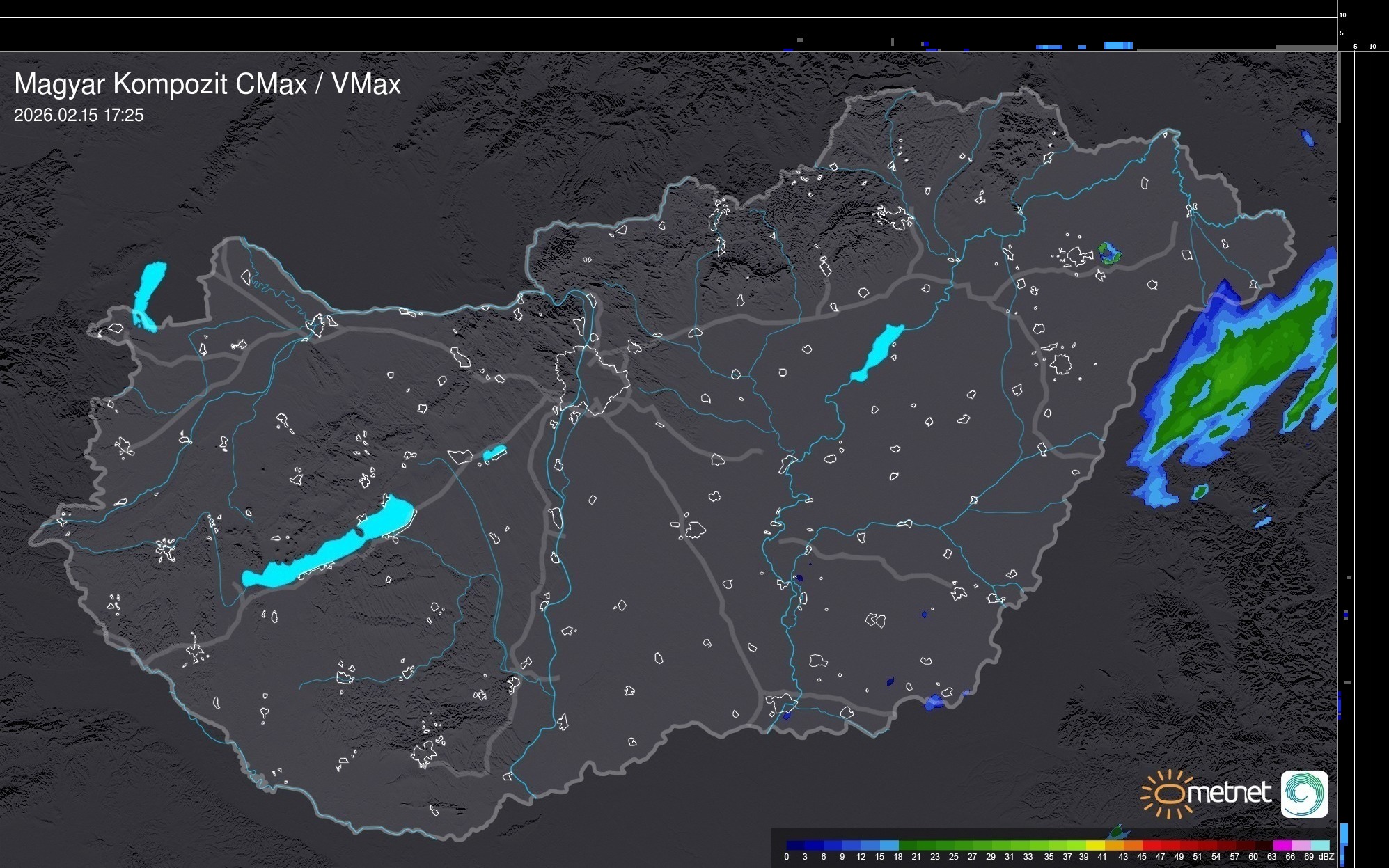Select the orange 41 dBZ legend swatch
The height and width of the screenshot is (868, 1389).
pyautogui.click(x=1114, y=845)
